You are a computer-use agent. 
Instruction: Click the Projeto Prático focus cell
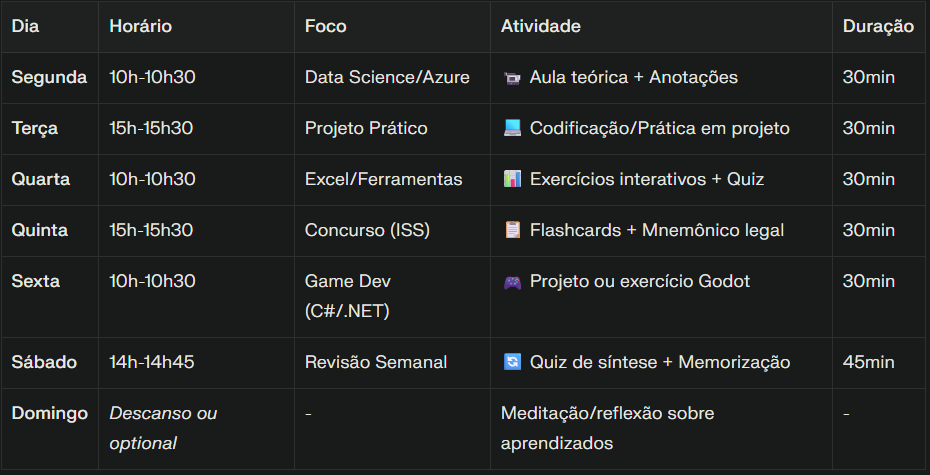366,129
